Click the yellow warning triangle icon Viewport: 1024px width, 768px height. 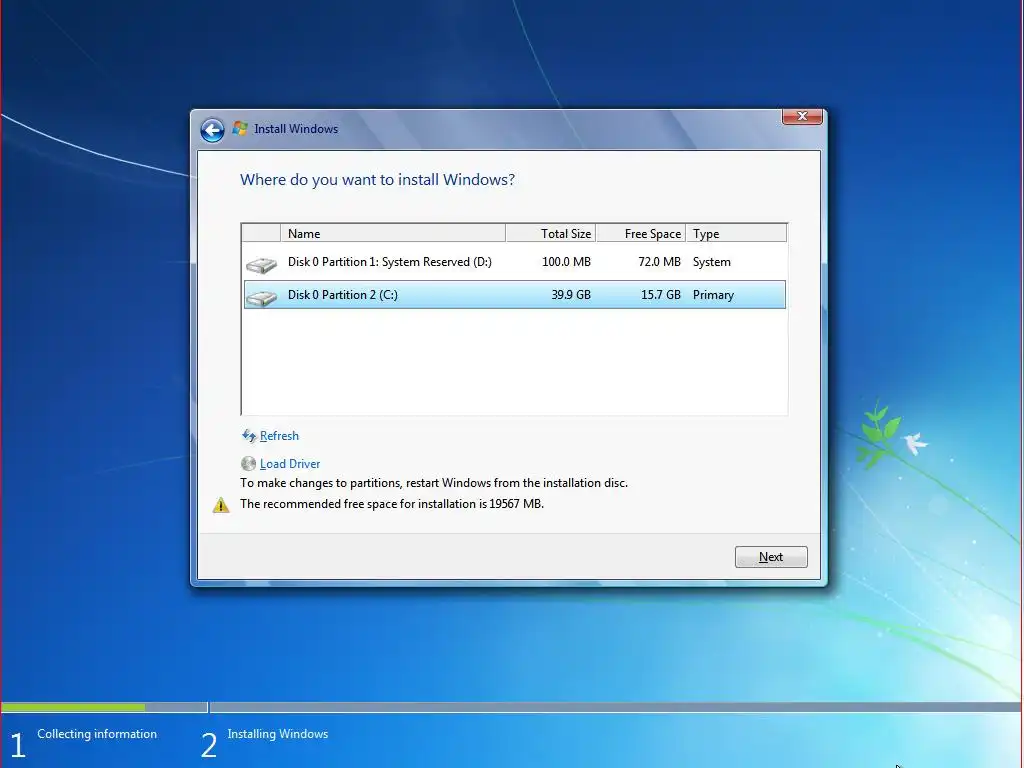coord(221,505)
